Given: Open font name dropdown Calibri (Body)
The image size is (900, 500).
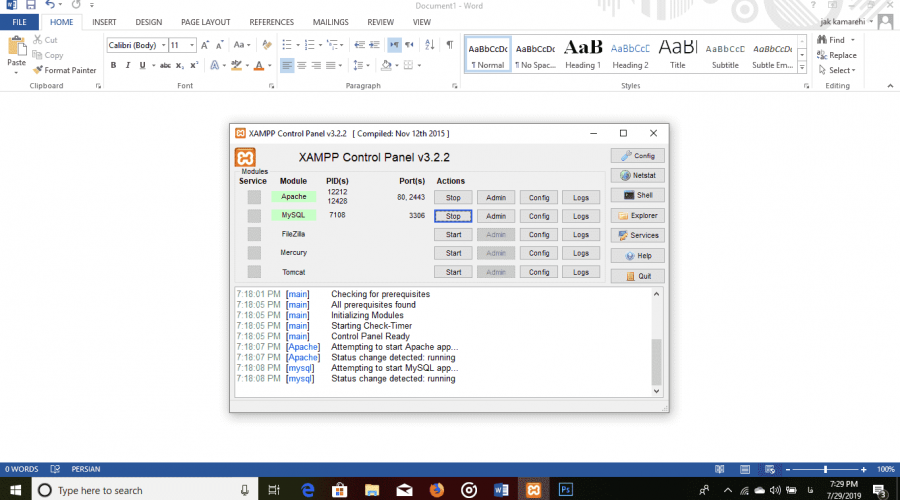Looking at the screenshot, I should click(x=164, y=45).
